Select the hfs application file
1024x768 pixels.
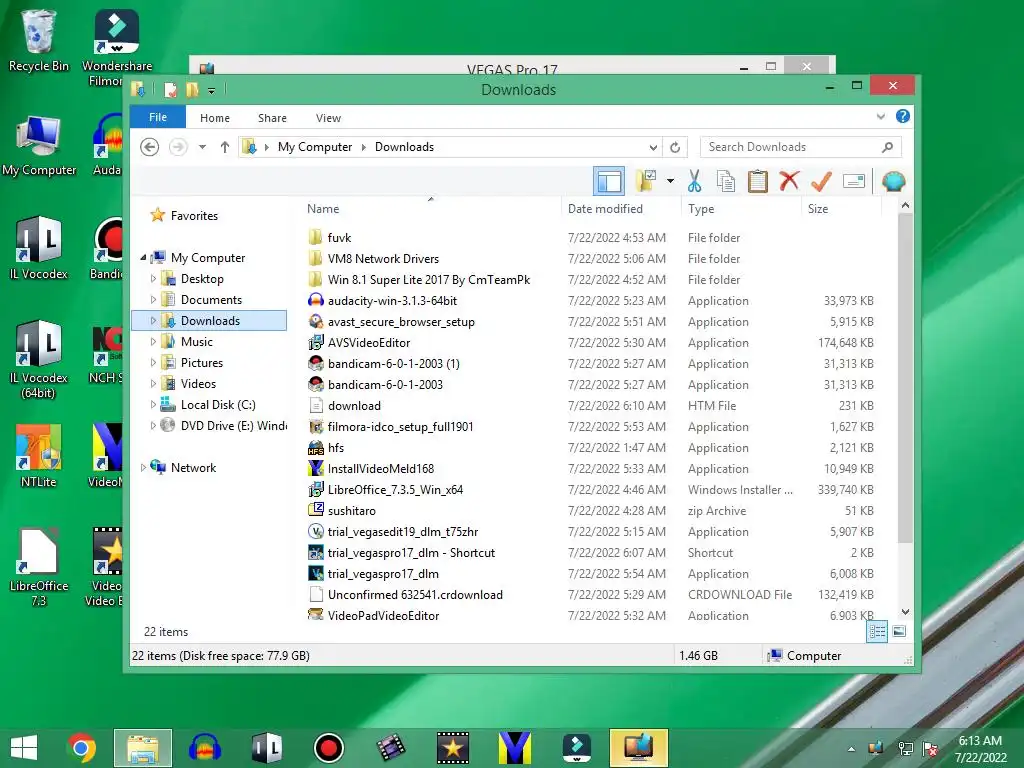(336, 447)
